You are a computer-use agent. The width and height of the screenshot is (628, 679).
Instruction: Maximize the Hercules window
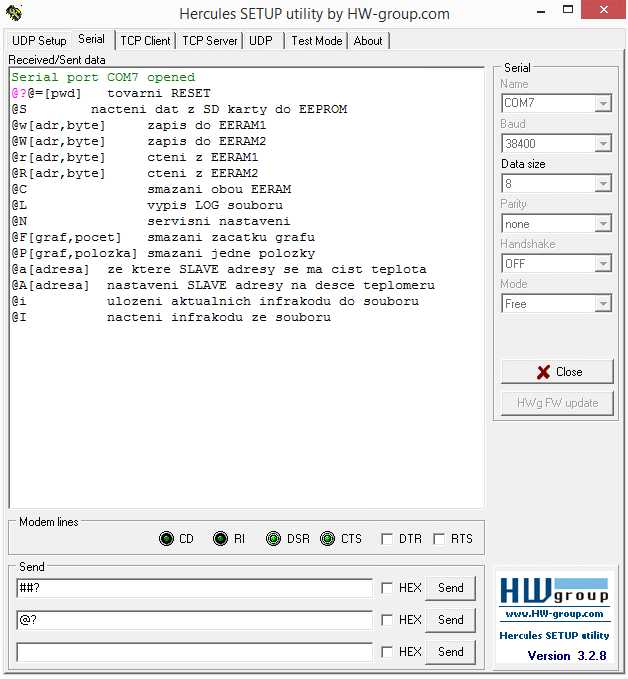[x=568, y=10]
